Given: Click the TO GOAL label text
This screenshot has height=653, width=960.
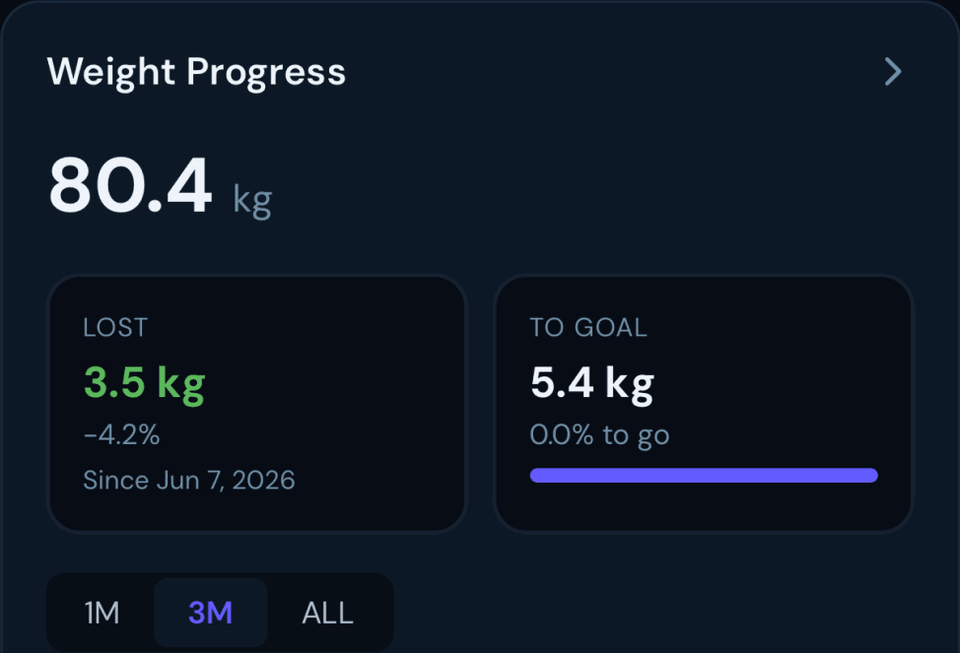Looking at the screenshot, I should [x=588, y=327].
